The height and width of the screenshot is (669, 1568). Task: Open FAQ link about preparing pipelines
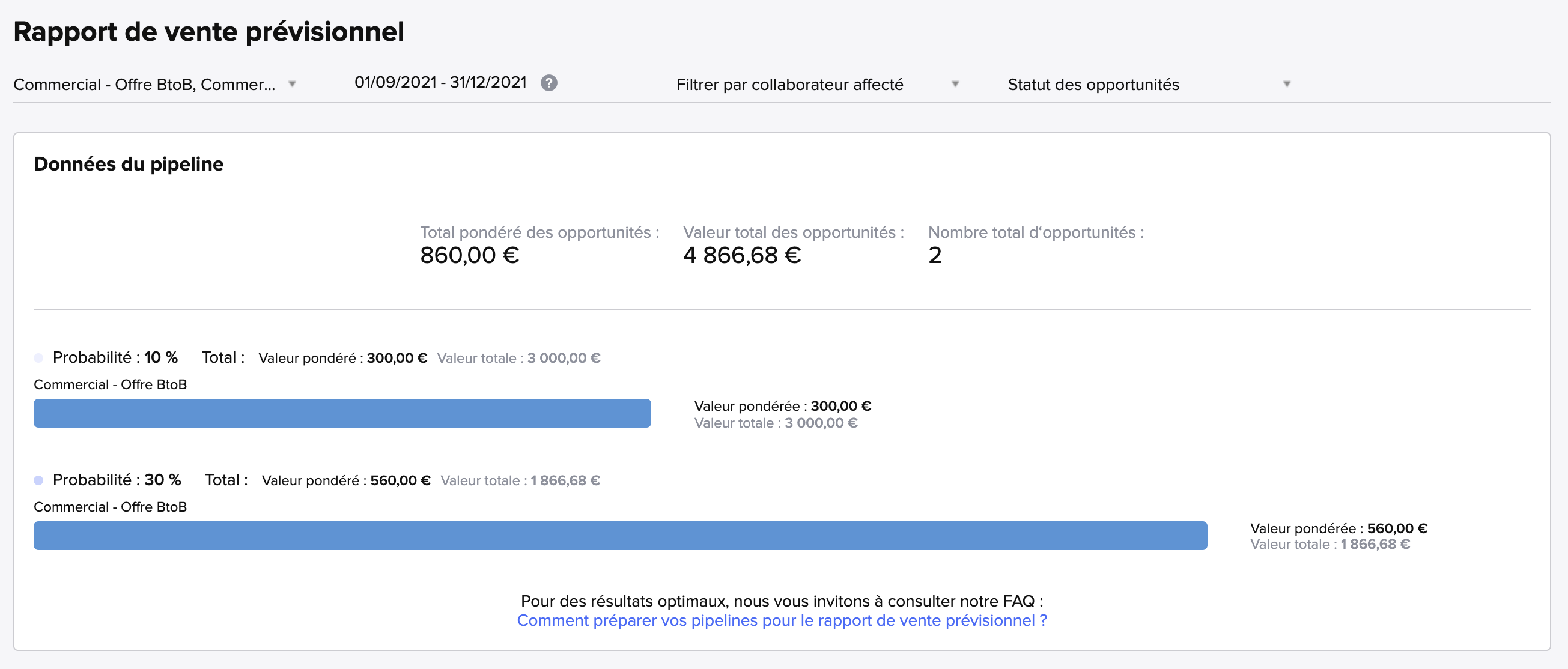[782, 620]
